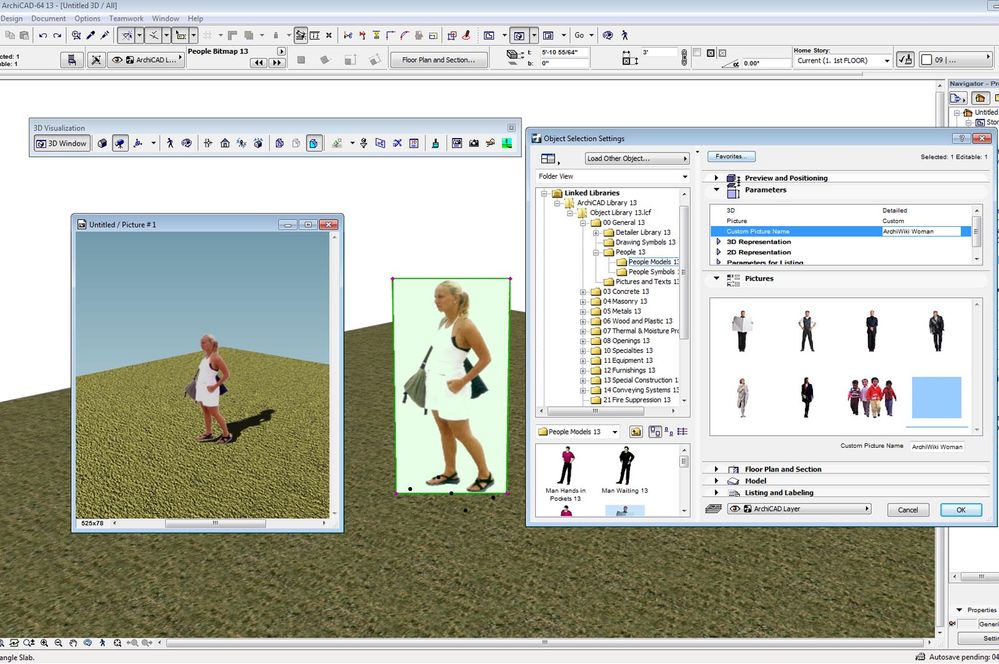Image resolution: width=999 pixels, height=664 pixels.
Task: Toggle the checkbox next to layer 09
Action: coord(926,60)
